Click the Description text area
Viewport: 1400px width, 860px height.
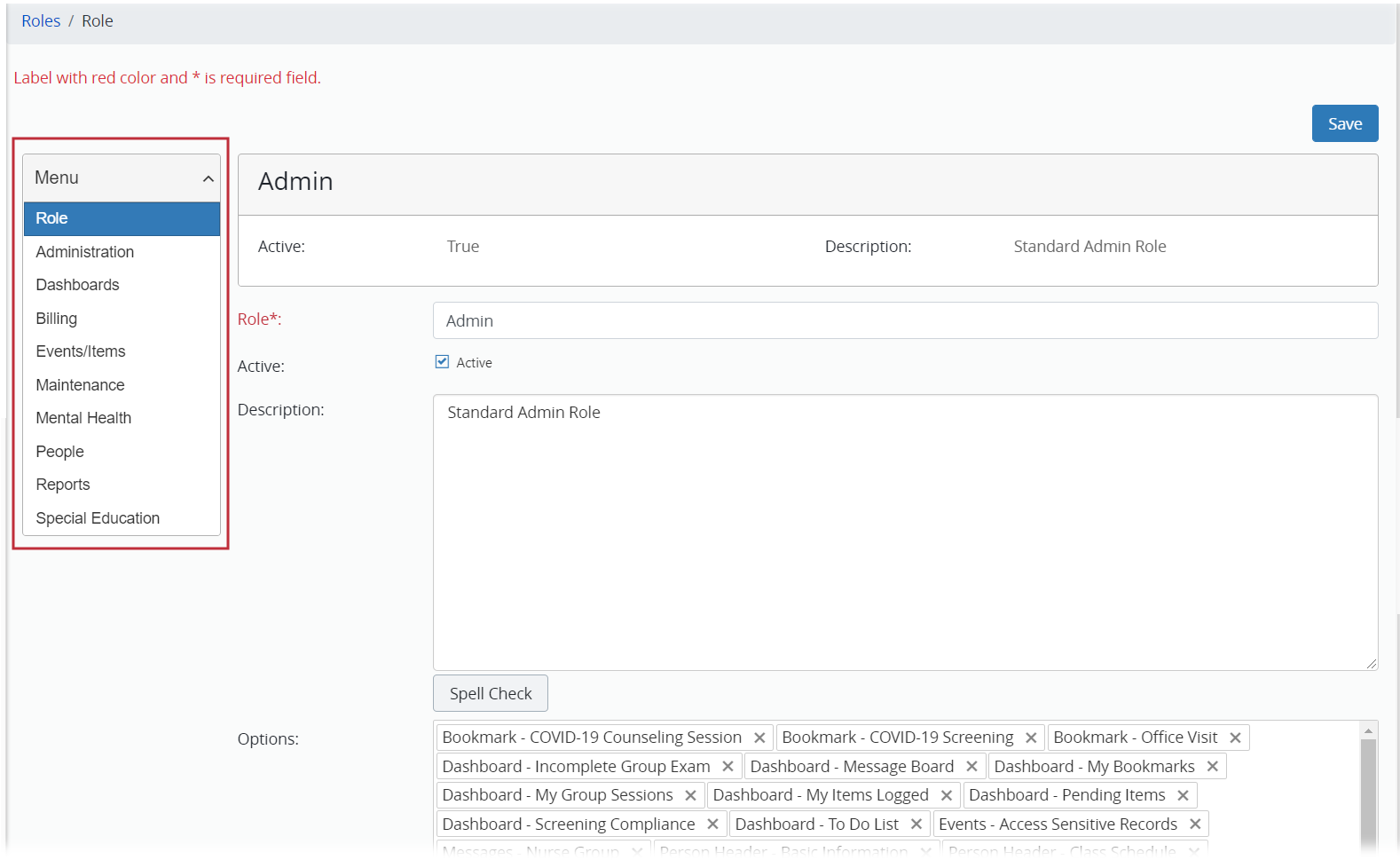pyautogui.click(x=905, y=533)
